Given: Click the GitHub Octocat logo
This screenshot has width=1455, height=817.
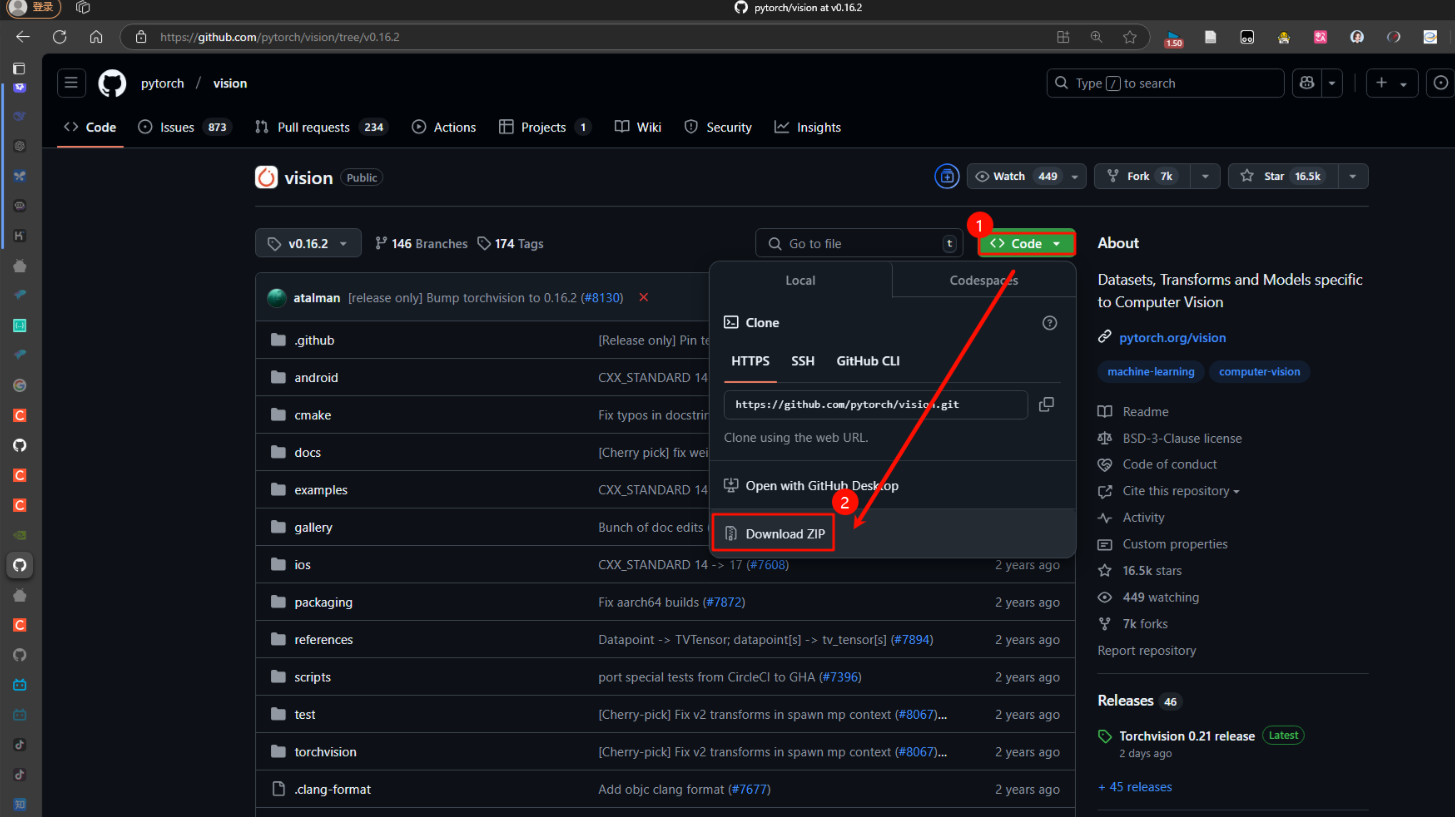Looking at the screenshot, I should (112, 83).
